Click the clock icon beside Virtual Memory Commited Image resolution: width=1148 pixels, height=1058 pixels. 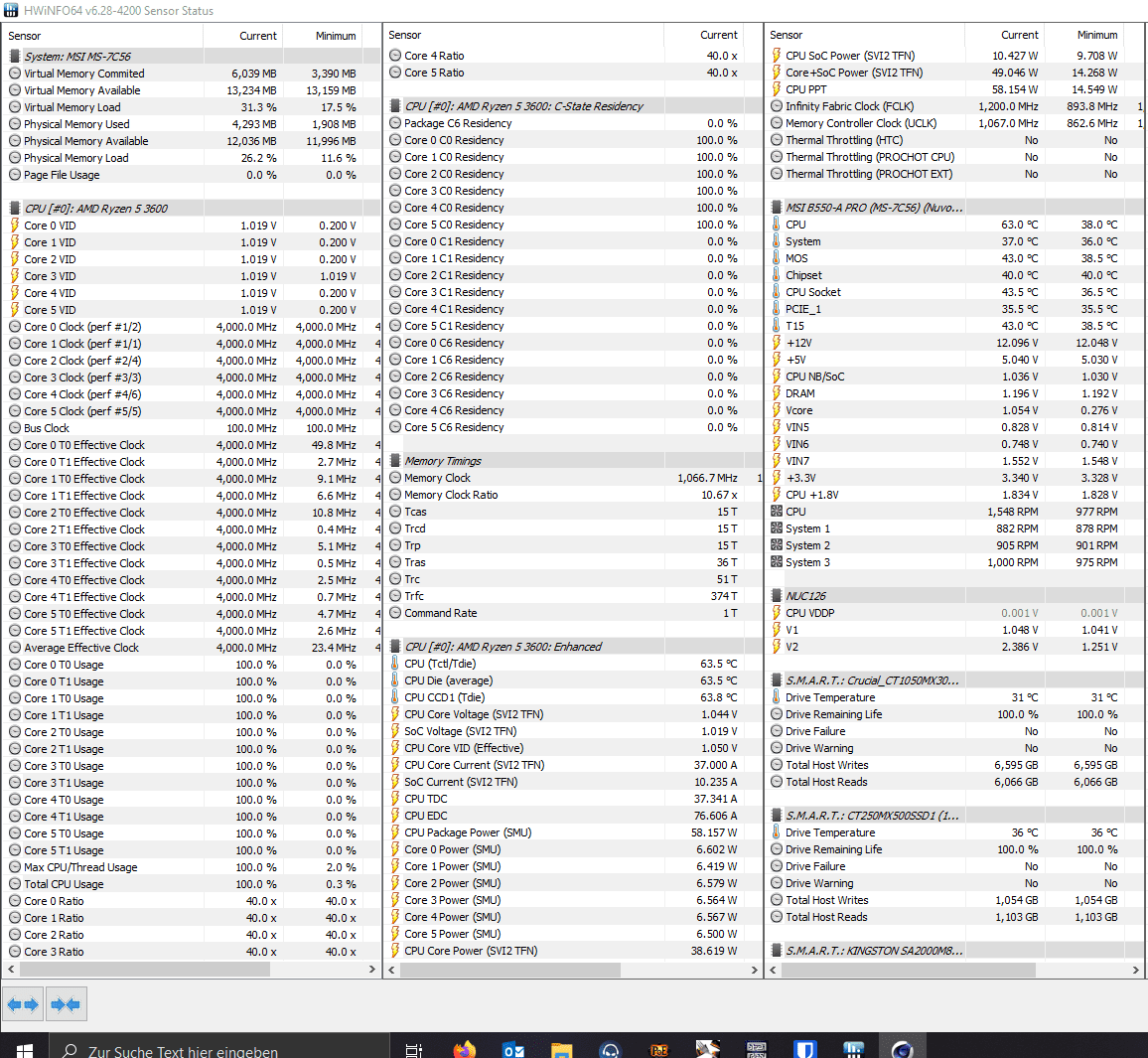15,74
